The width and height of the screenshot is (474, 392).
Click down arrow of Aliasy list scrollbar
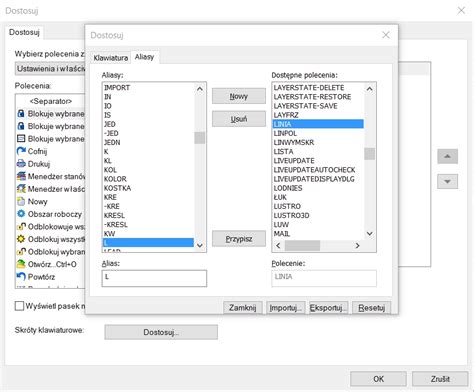point(200,245)
